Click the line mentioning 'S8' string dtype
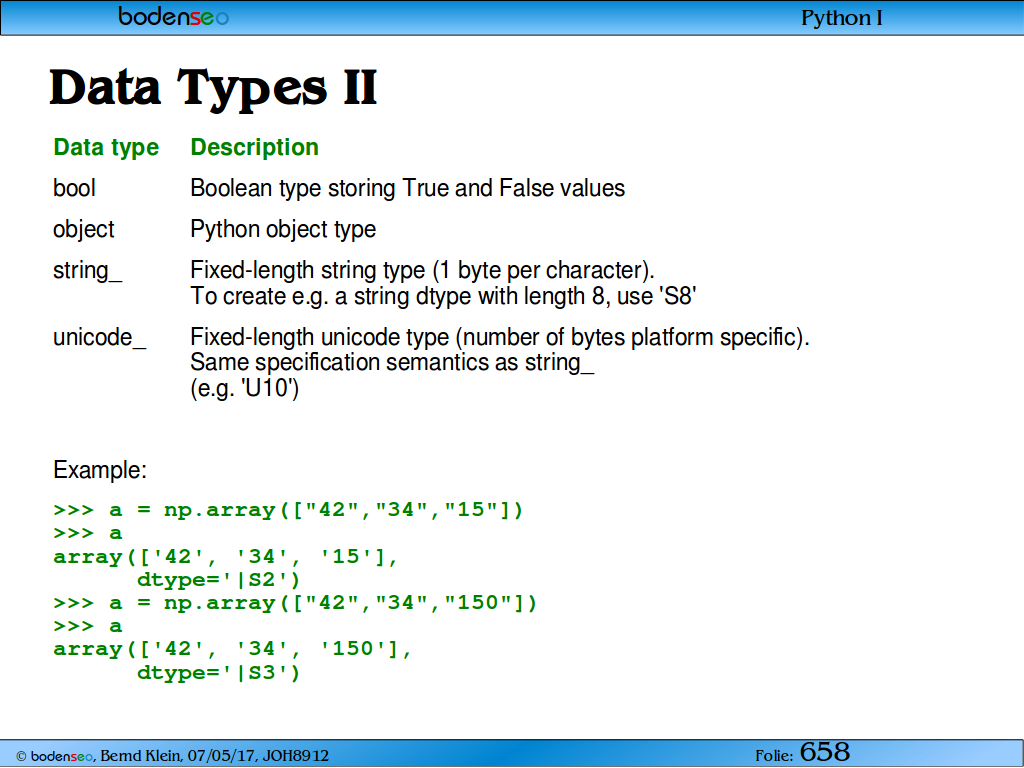The image size is (1024, 768). [x=443, y=296]
